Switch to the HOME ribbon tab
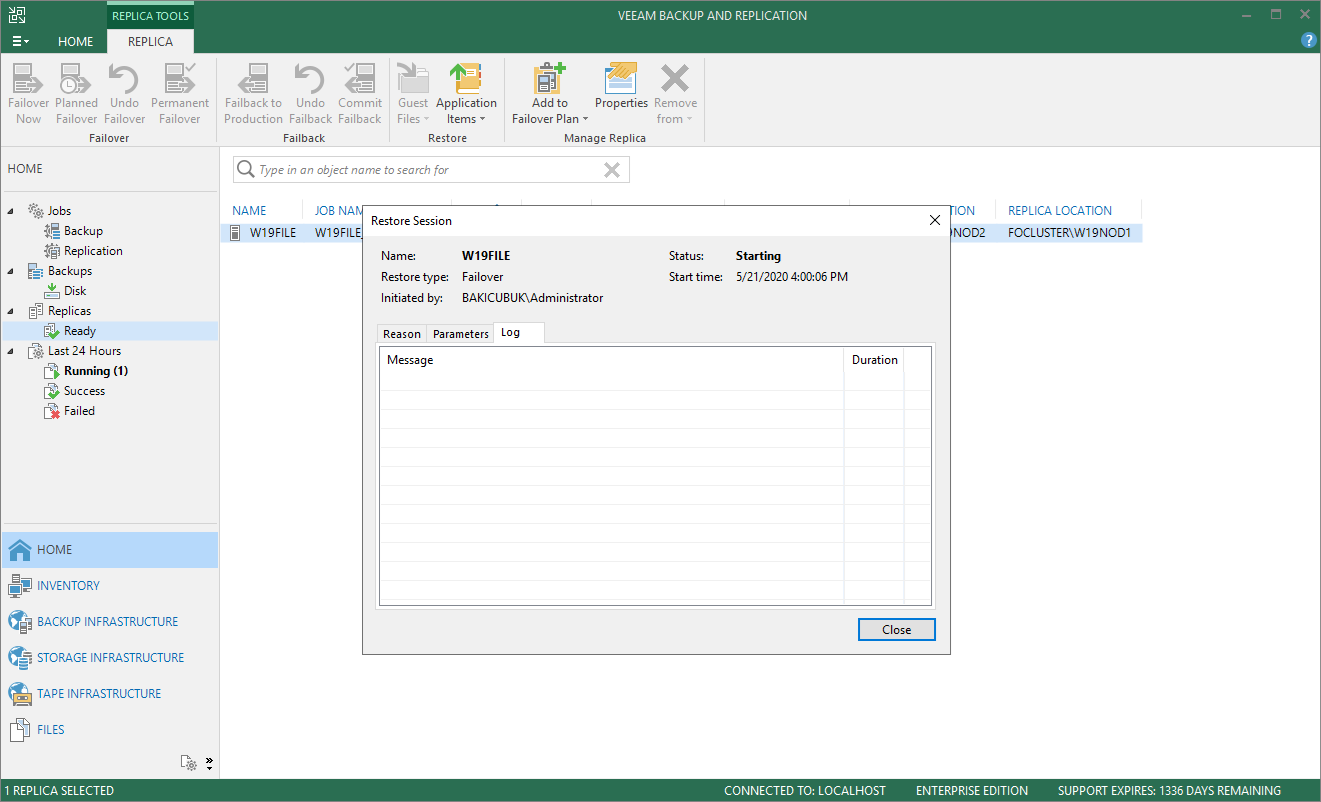 [x=76, y=42]
